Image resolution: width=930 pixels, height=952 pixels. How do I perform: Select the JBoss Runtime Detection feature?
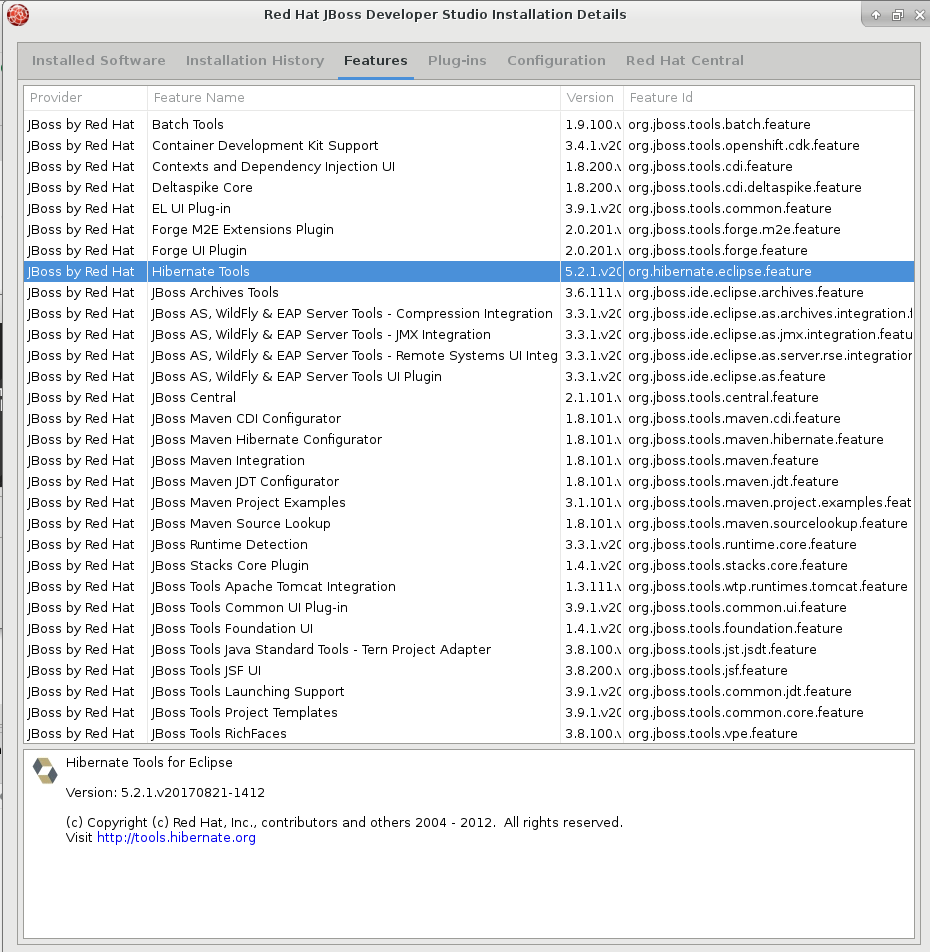pyautogui.click(x=469, y=545)
